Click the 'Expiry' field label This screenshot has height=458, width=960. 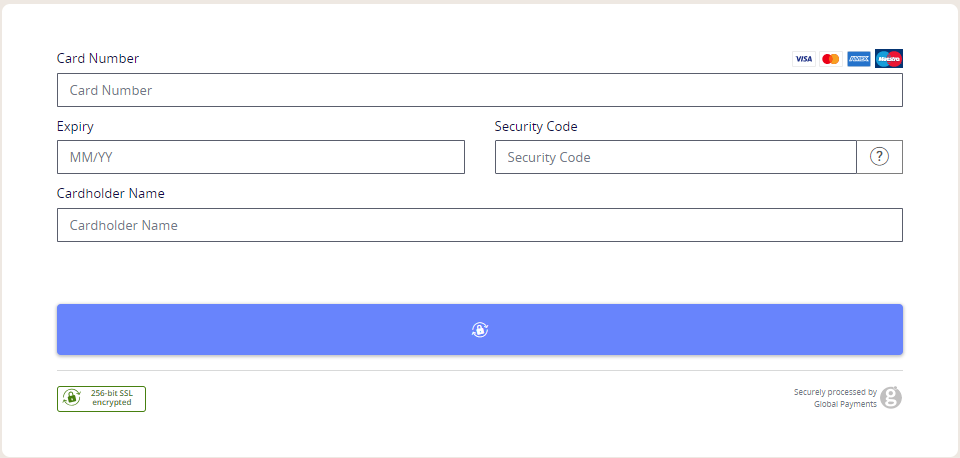[76, 126]
